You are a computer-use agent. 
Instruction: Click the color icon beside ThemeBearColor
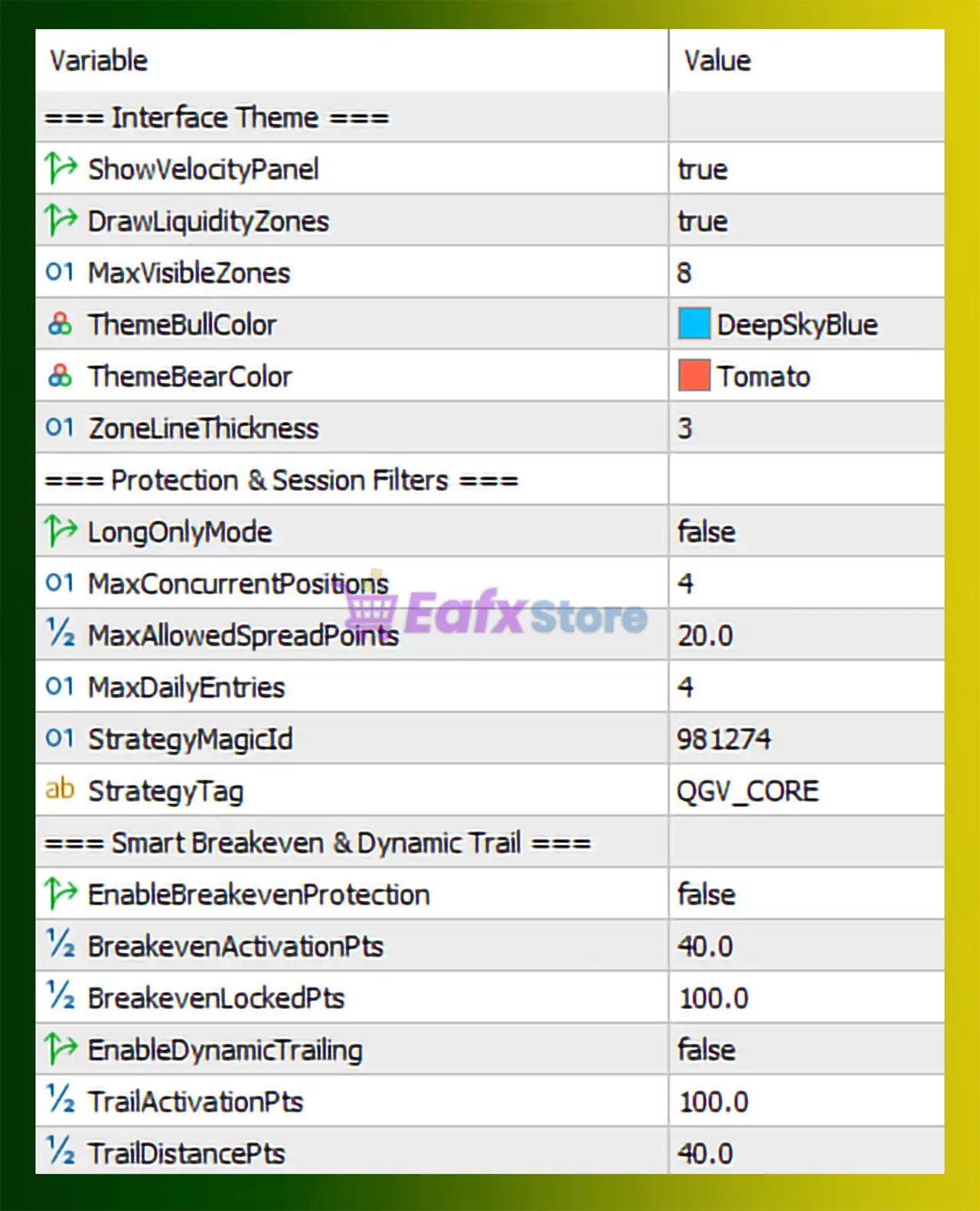pos(60,376)
